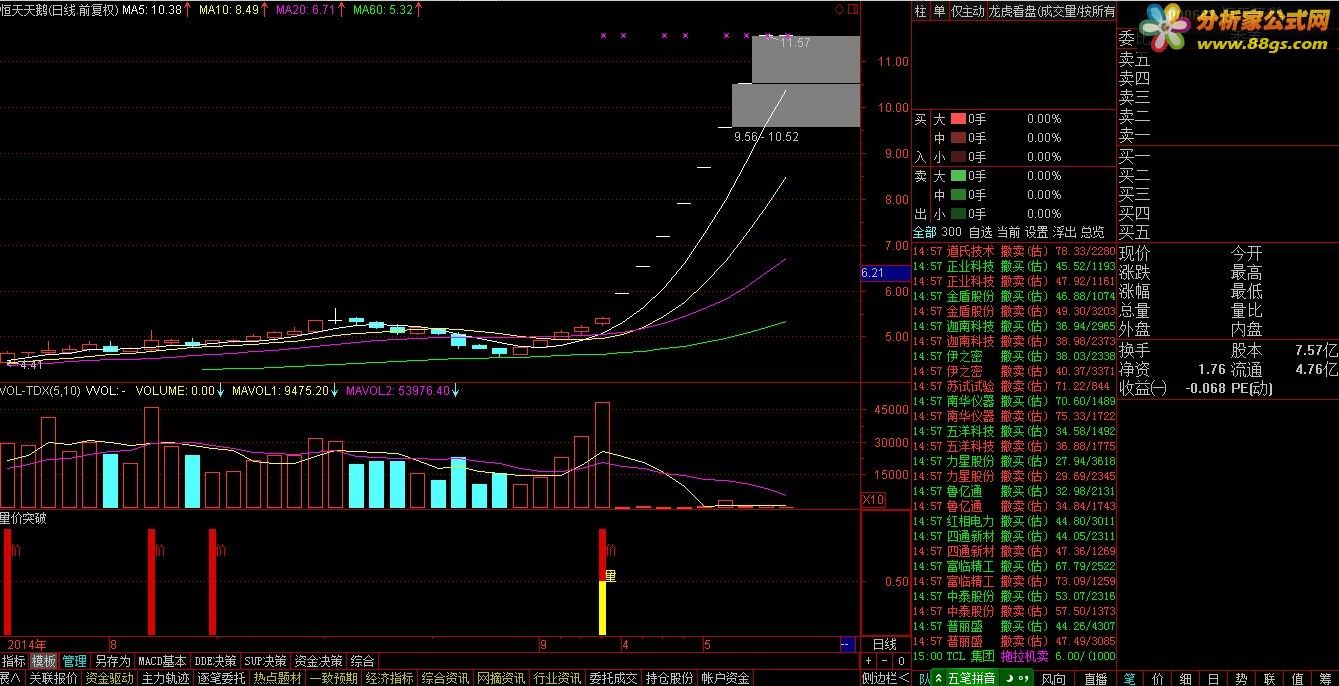Click the TCL 集团 row in trade list

coord(1014,656)
